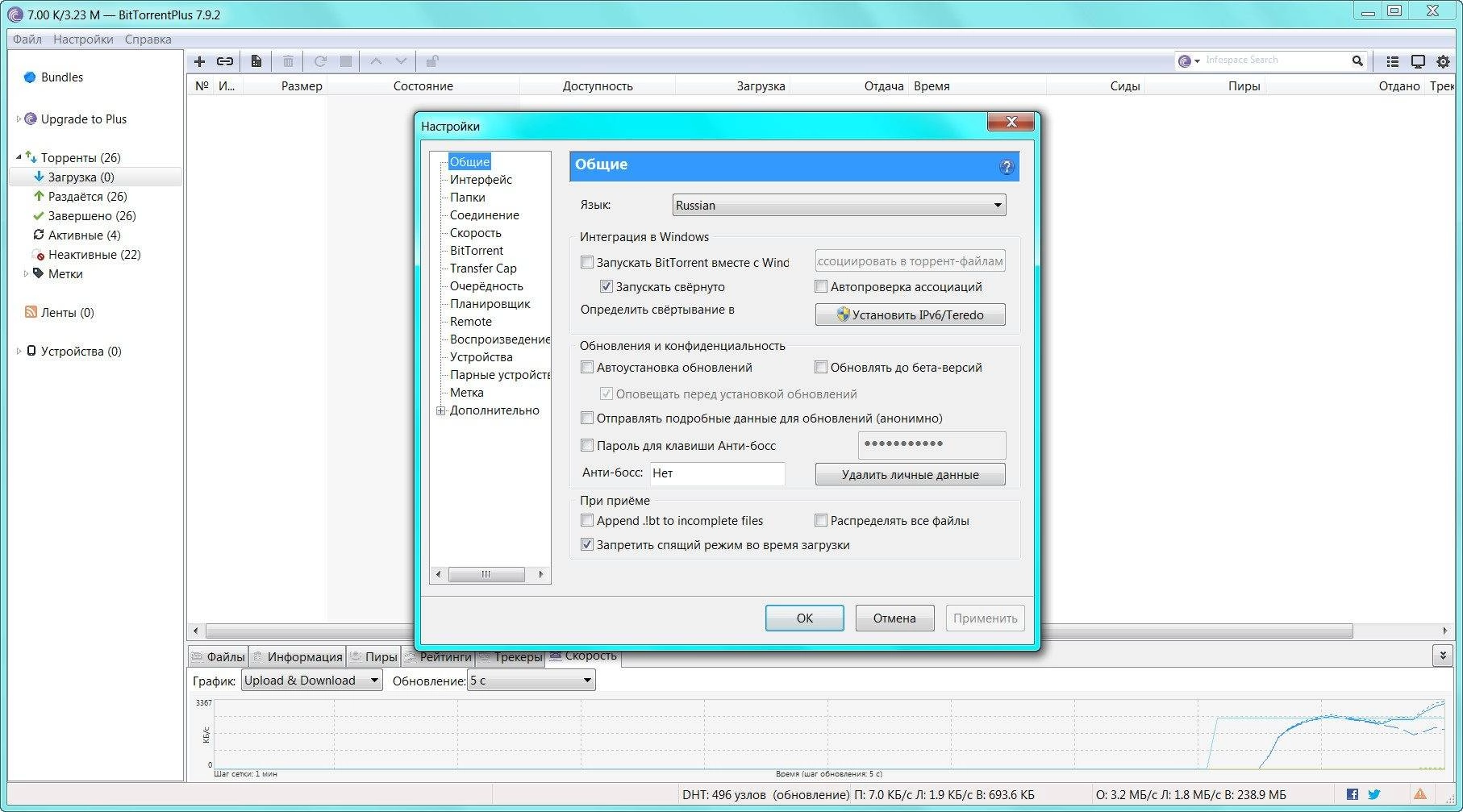Open the Facebook icon in status bar
The image size is (1463, 812).
pos(1353,794)
